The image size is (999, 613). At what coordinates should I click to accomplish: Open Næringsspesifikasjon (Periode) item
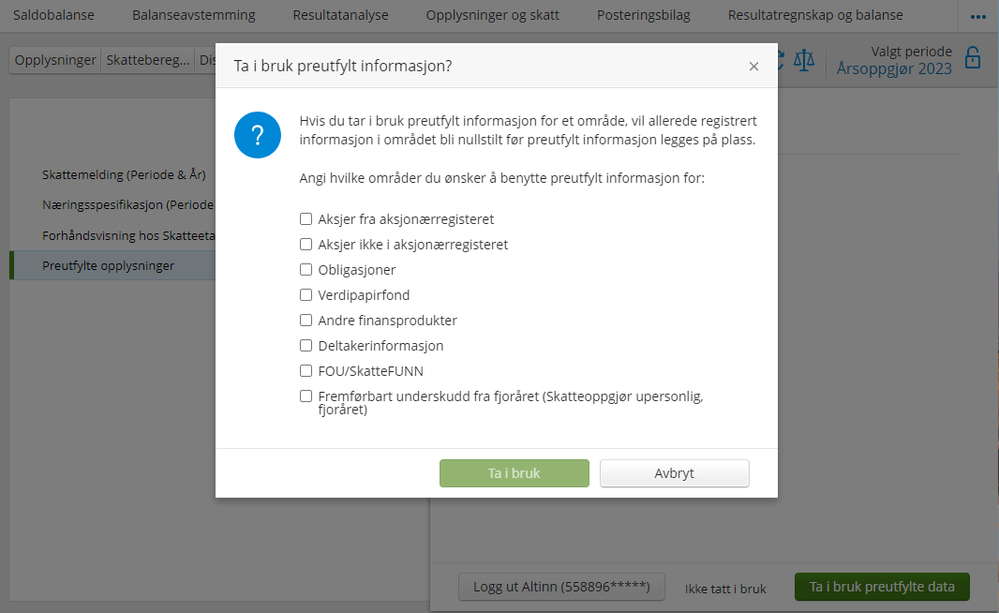(x=128, y=205)
